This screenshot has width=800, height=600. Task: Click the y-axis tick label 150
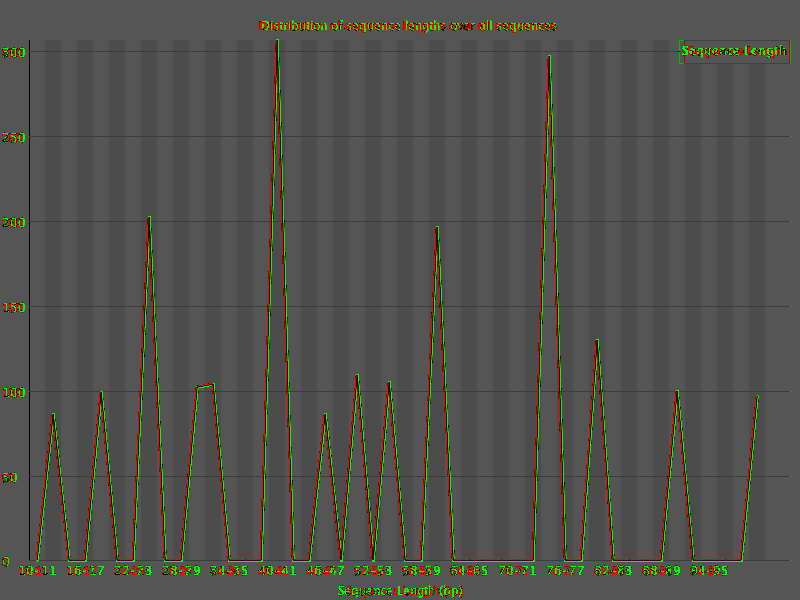[13, 308]
